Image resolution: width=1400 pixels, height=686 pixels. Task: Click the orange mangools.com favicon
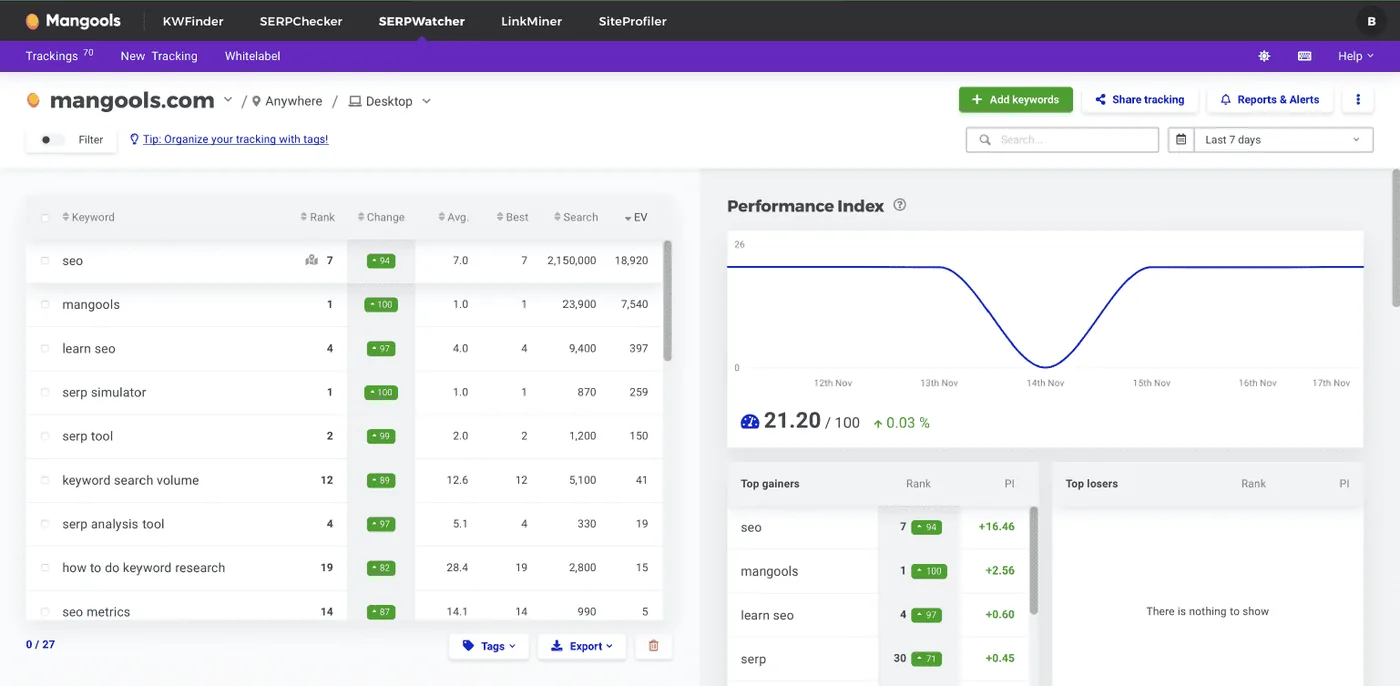33,100
